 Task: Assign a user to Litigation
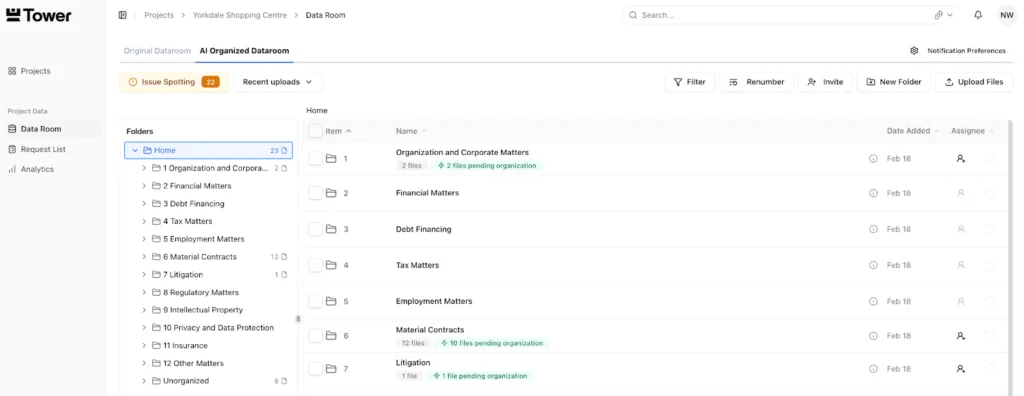pyautogui.click(x=961, y=369)
